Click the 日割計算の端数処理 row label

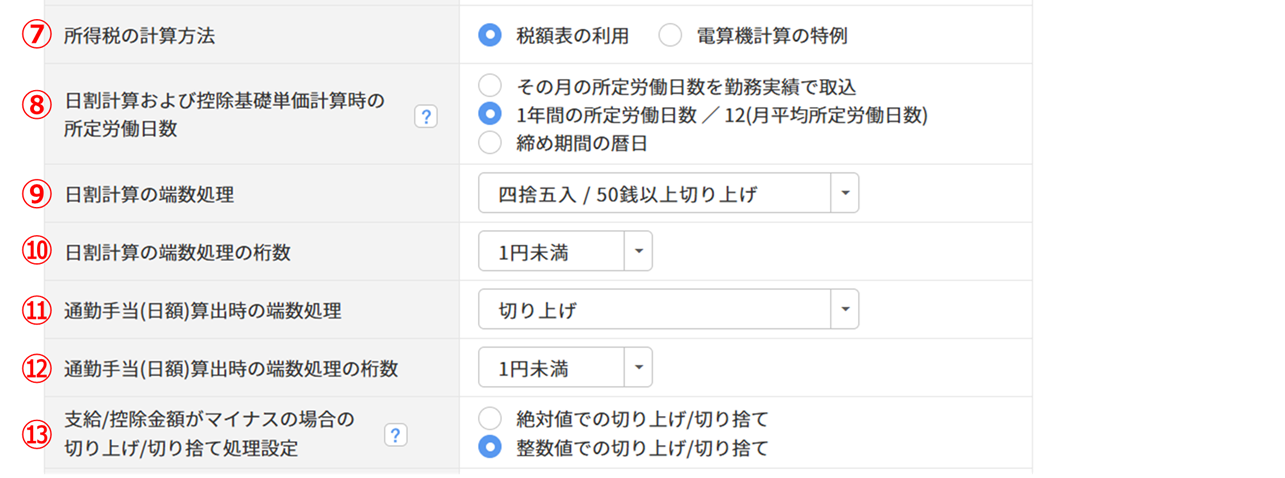coord(148,195)
